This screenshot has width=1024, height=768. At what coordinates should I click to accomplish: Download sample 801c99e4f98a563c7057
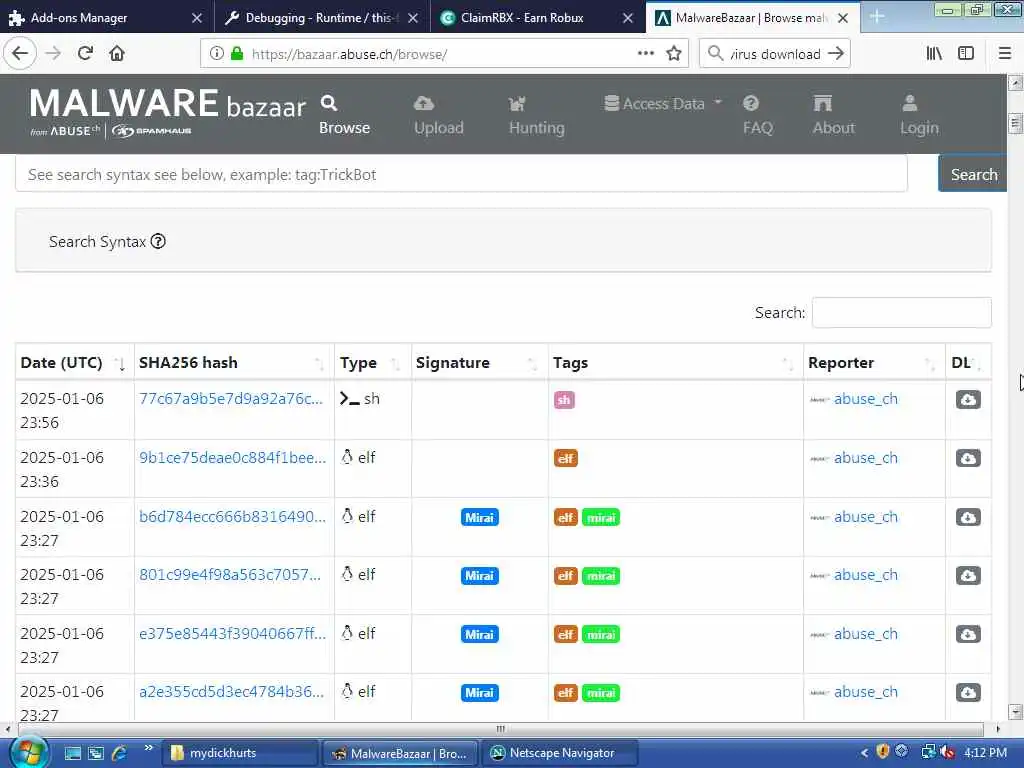pyautogui.click(x=968, y=575)
